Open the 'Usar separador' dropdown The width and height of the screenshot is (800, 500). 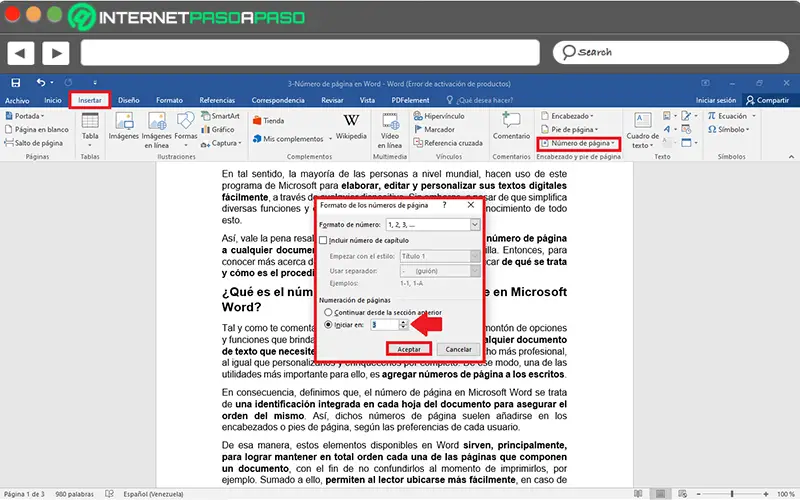[x=475, y=271]
